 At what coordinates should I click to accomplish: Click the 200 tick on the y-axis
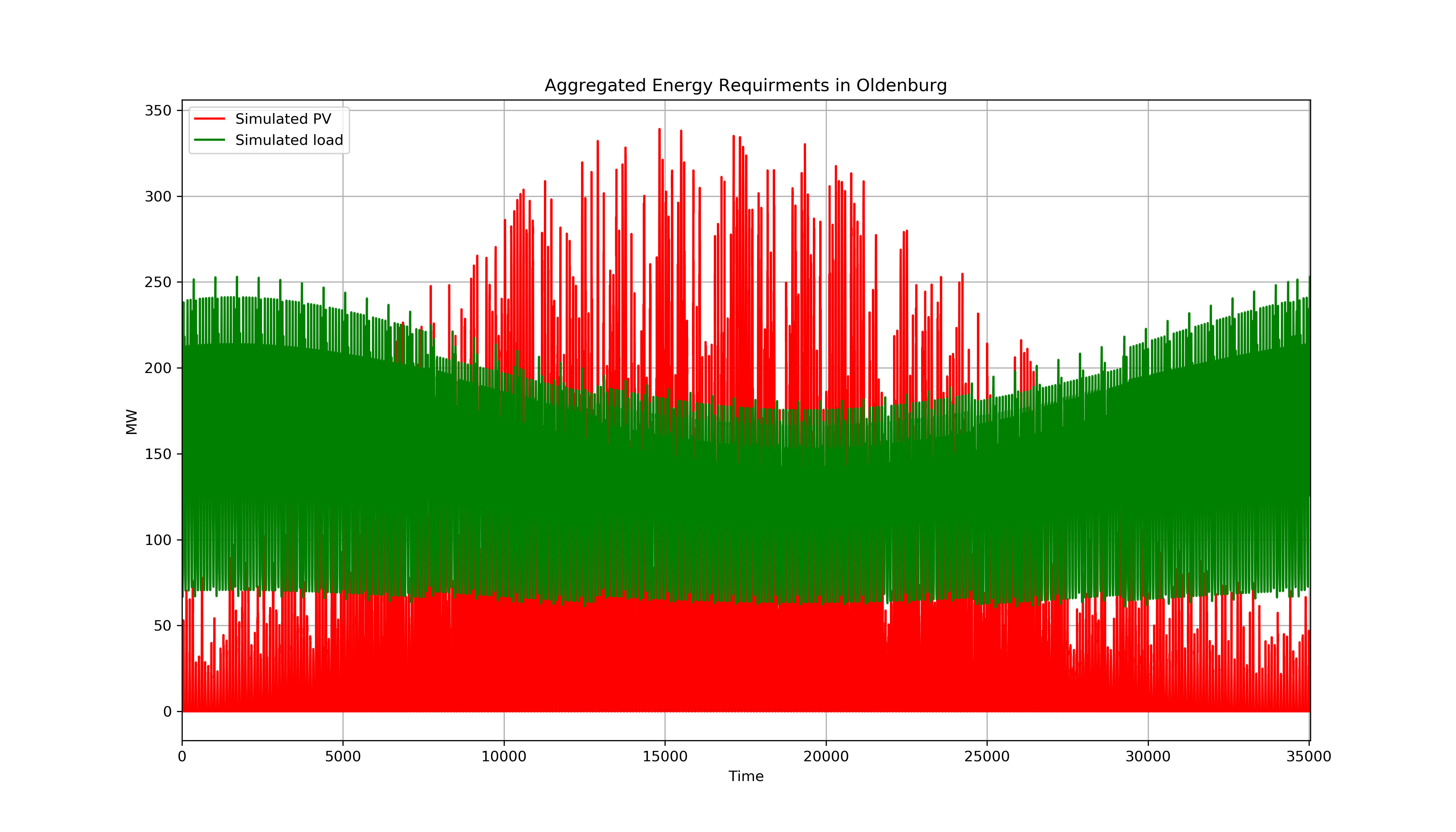coord(158,368)
